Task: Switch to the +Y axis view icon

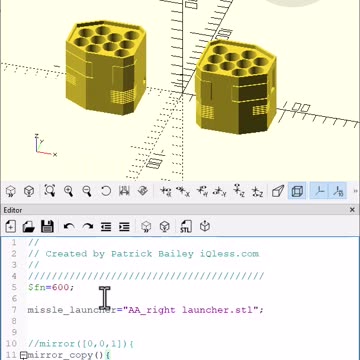Action: pos(202,191)
